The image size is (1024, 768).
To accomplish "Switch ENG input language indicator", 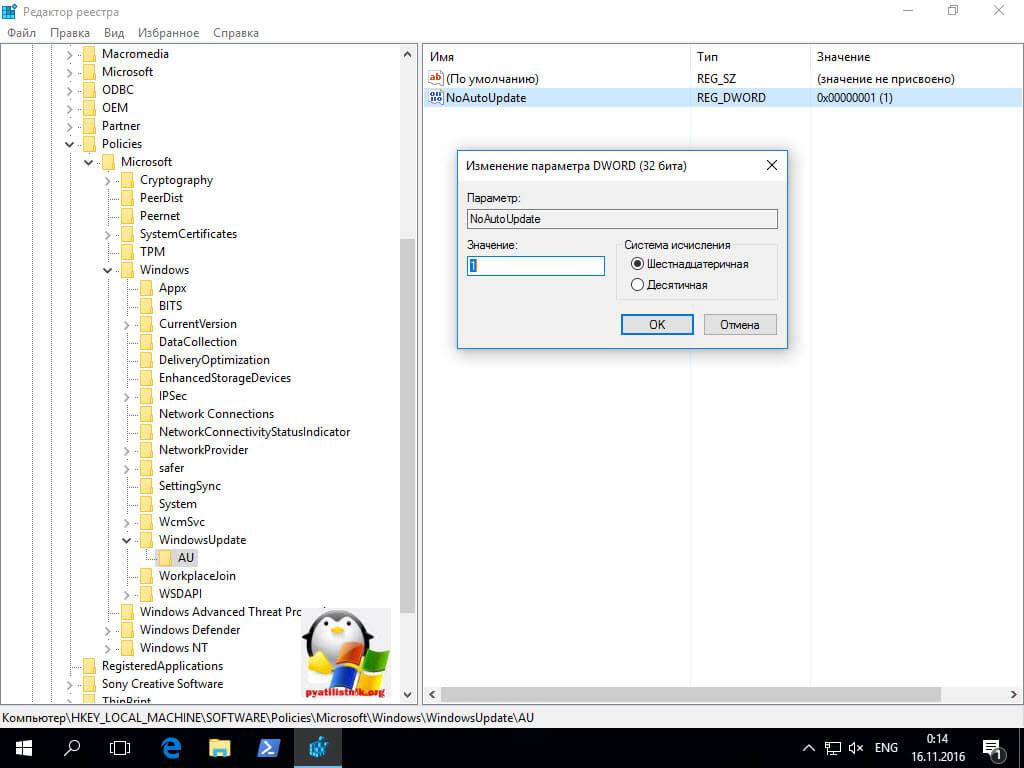I will point(886,748).
